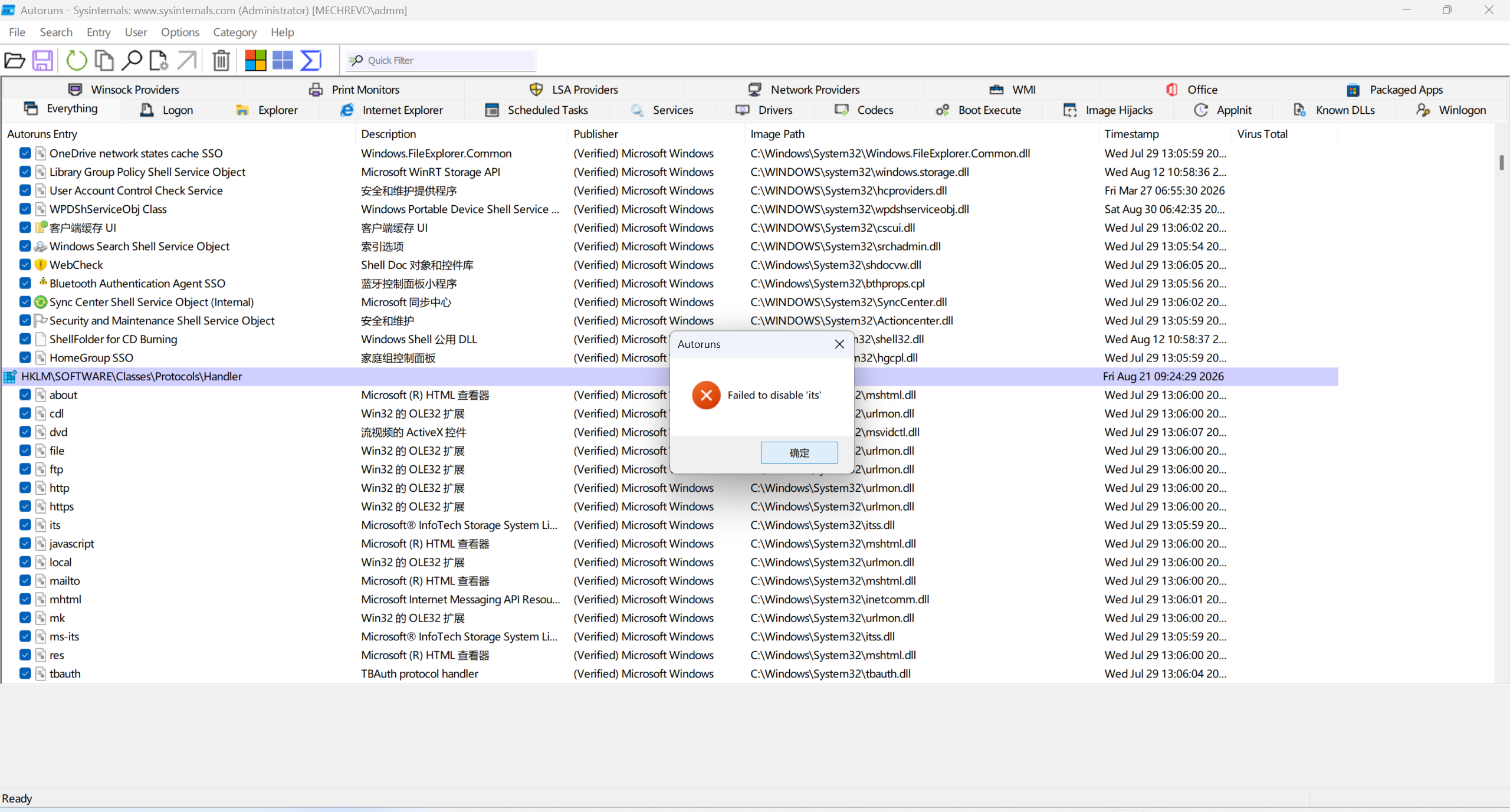Click the colorful Microsoft logo filter icon
The image size is (1510, 812).
tap(255, 60)
